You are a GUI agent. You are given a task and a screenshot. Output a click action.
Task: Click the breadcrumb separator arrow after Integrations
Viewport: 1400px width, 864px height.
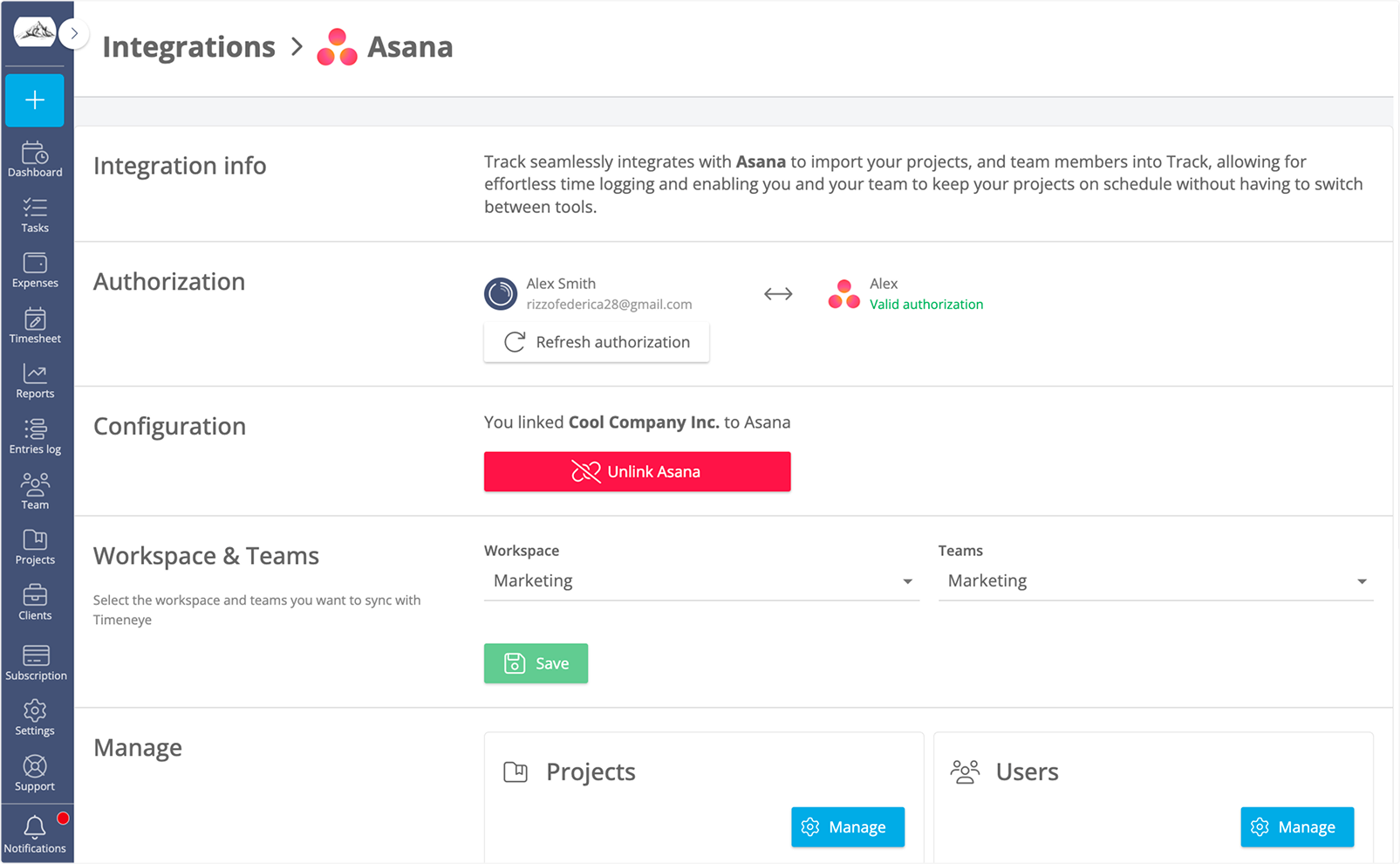coord(297,47)
